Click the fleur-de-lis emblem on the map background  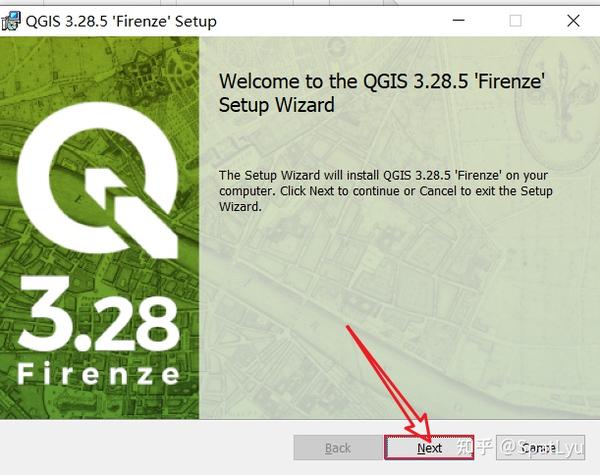tap(563, 101)
